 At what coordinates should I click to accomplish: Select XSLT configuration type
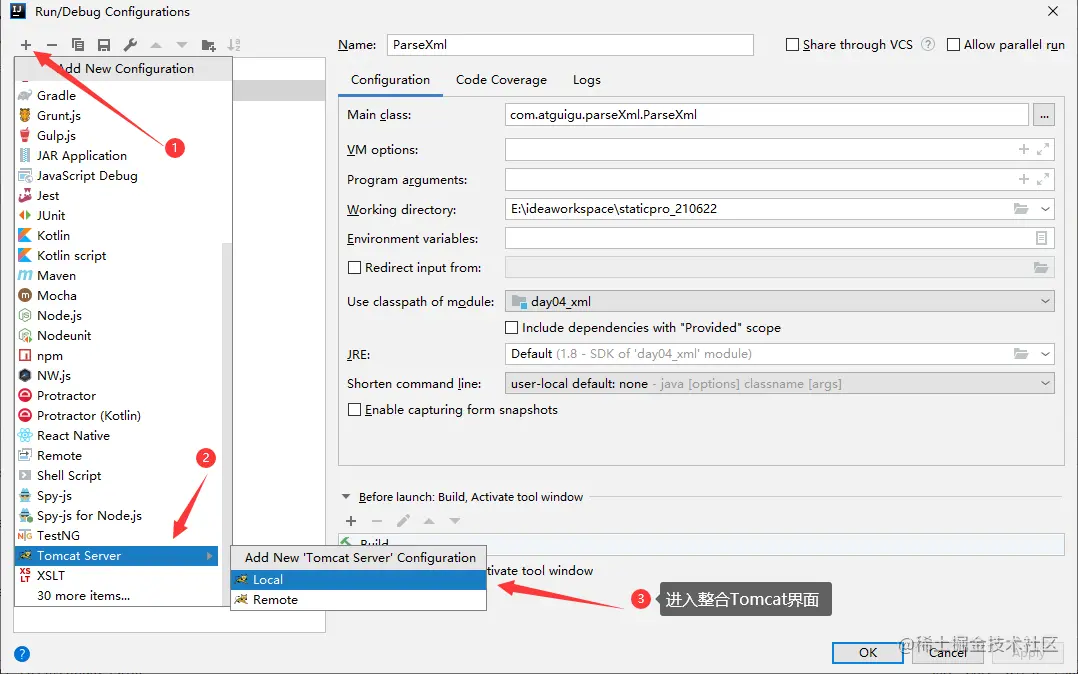(x=116, y=576)
